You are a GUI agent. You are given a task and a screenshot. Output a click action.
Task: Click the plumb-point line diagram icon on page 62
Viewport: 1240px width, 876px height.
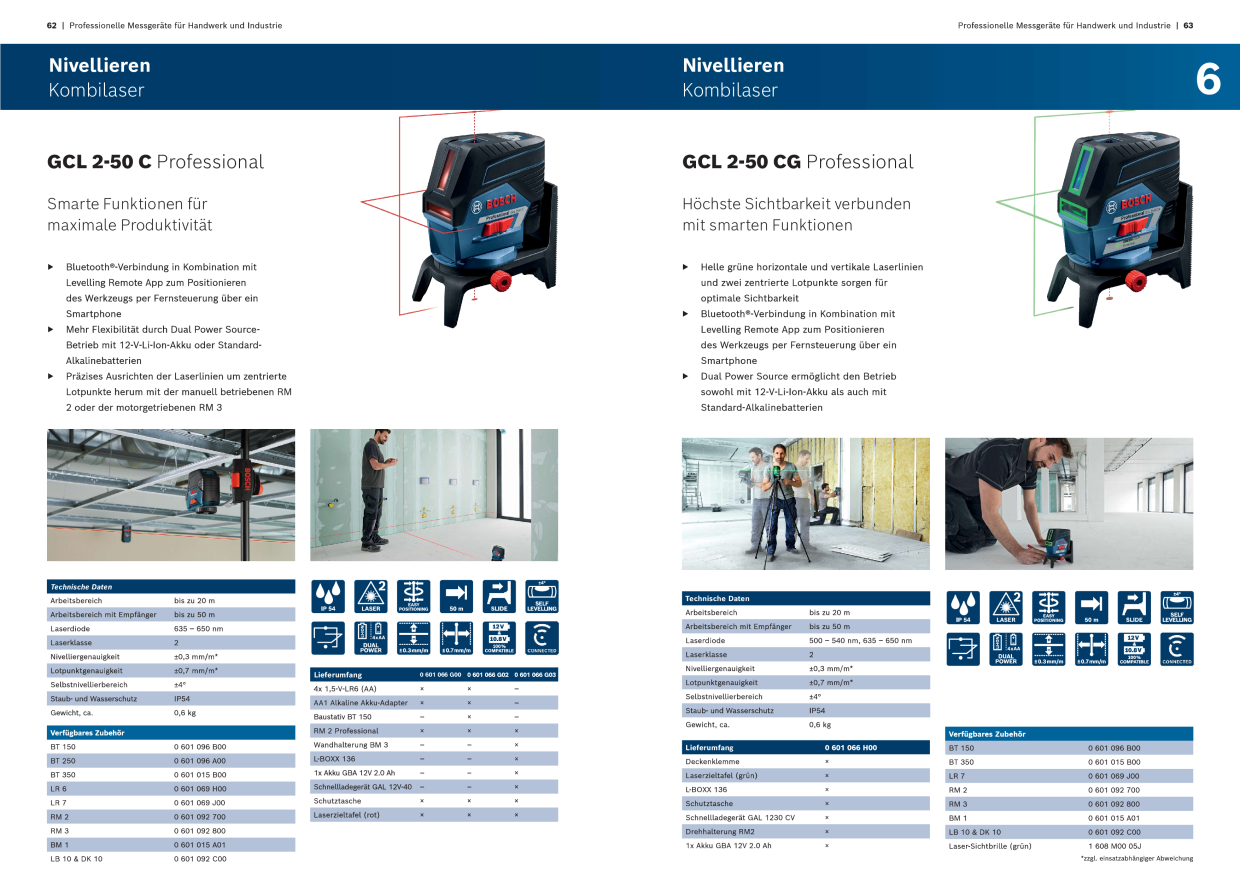[x=328, y=638]
